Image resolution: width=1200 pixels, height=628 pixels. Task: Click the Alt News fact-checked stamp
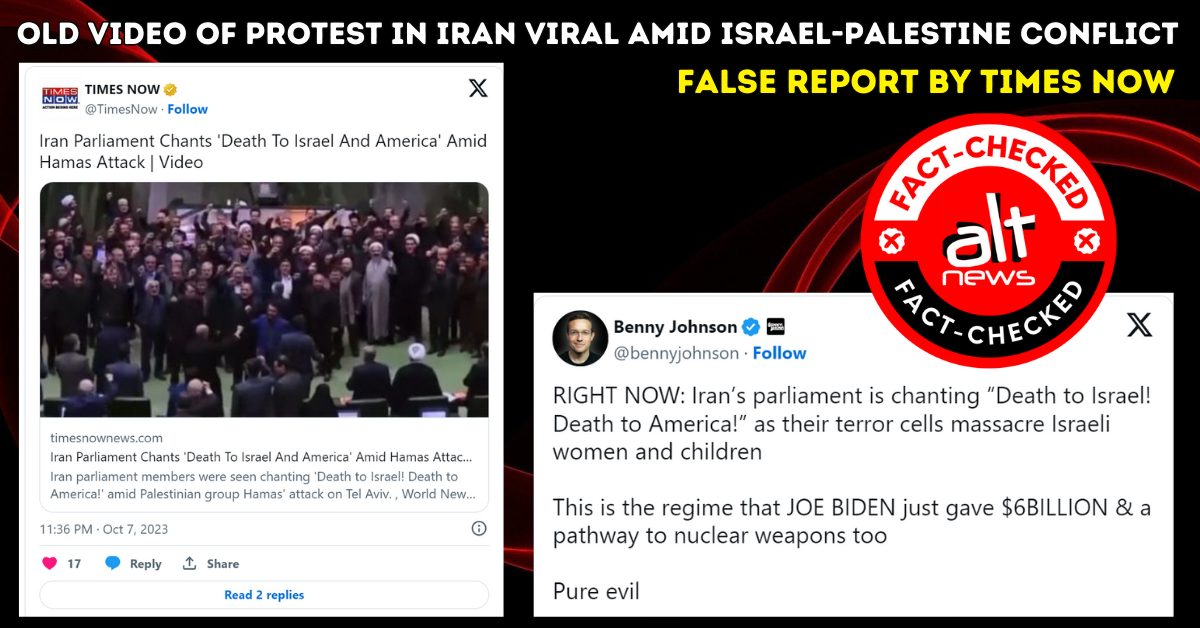988,239
